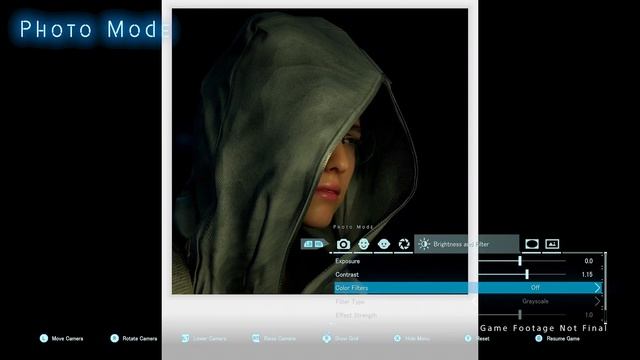Select the Color Filters row
The image size is (640, 360).
click(469, 288)
